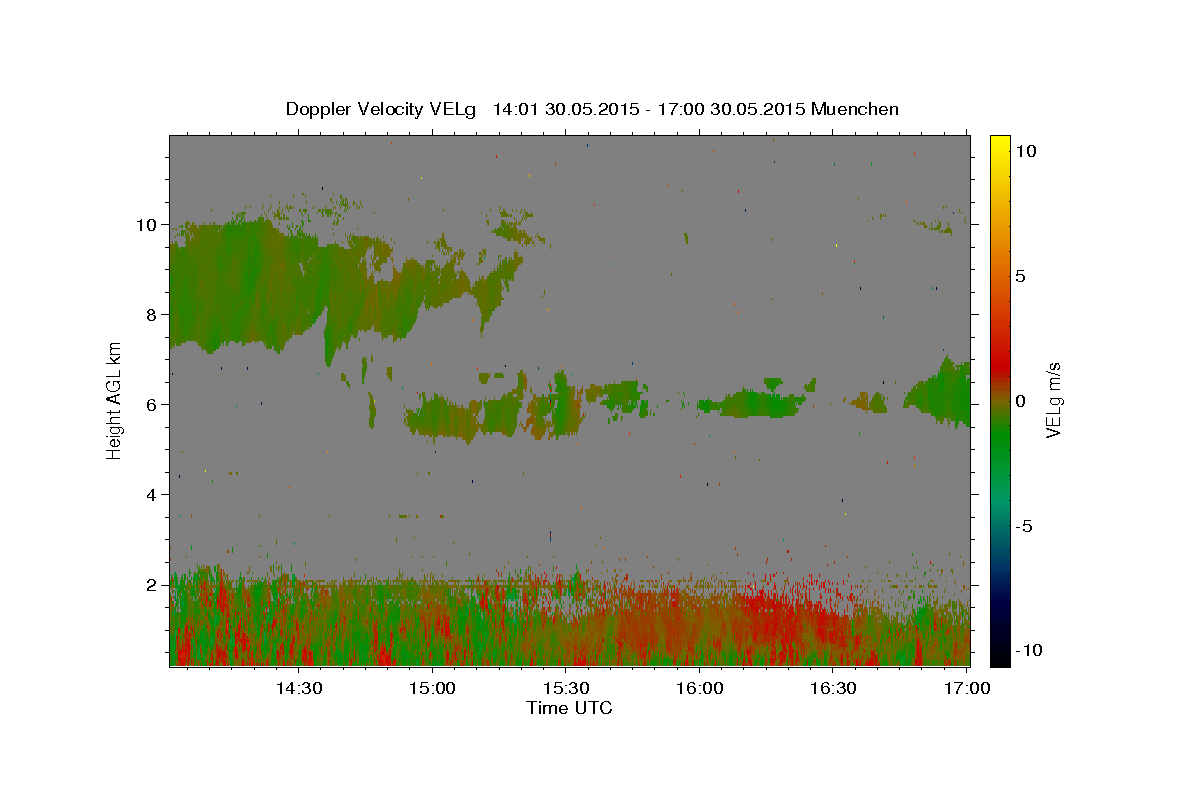Click the plot title 'Doppler Velocity VELg'
The height and width of the screenshot is (800, 1200).
click(383, 109)
